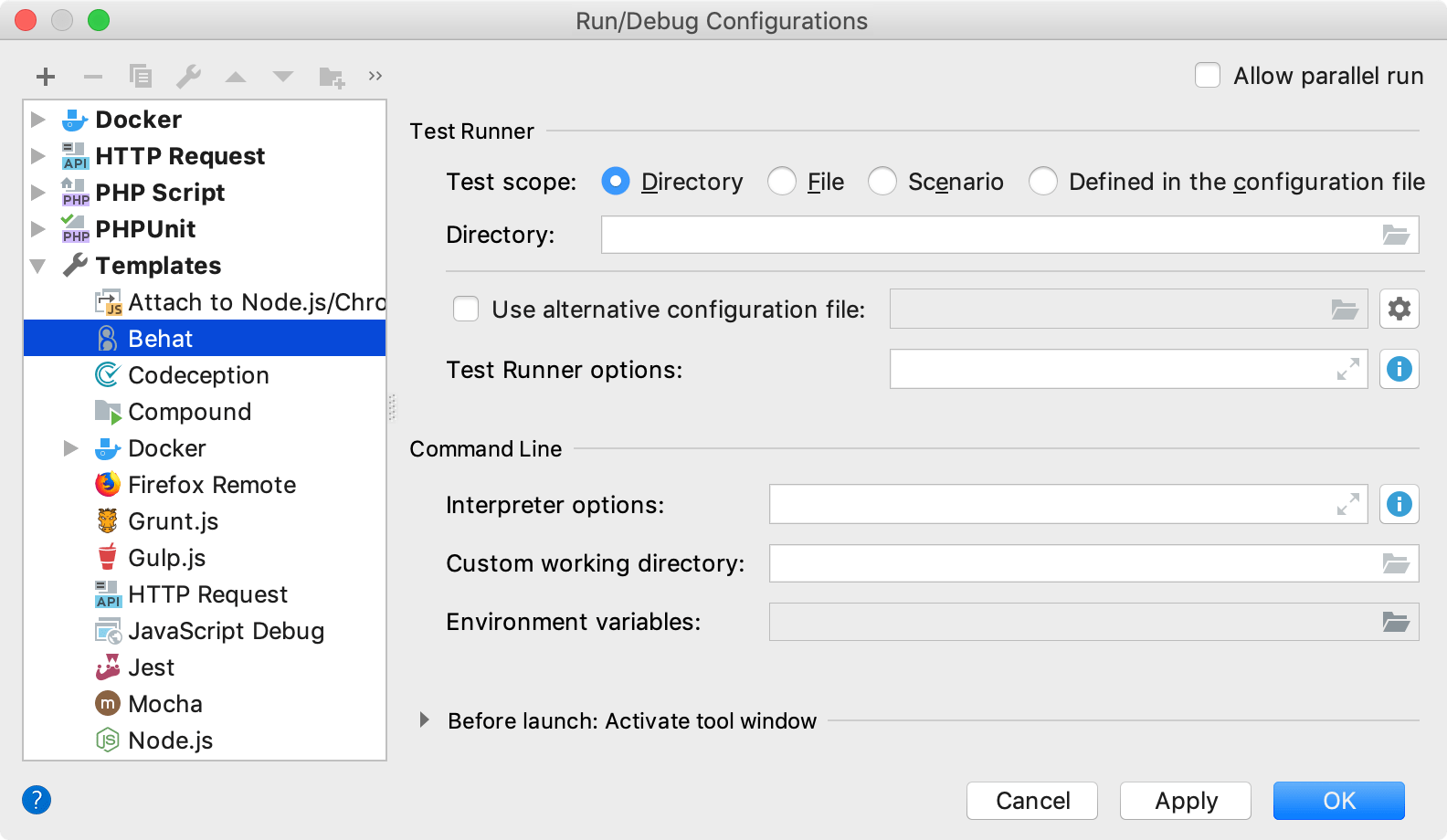Screen dimensions: 1447x840
Task: Open edit templates wrench icon
Action: 188,77
